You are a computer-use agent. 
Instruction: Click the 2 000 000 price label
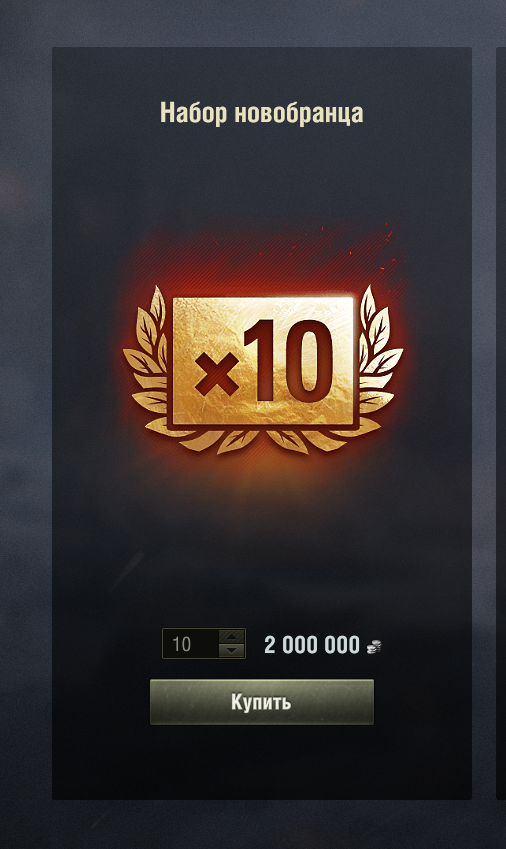coord(312,645)
